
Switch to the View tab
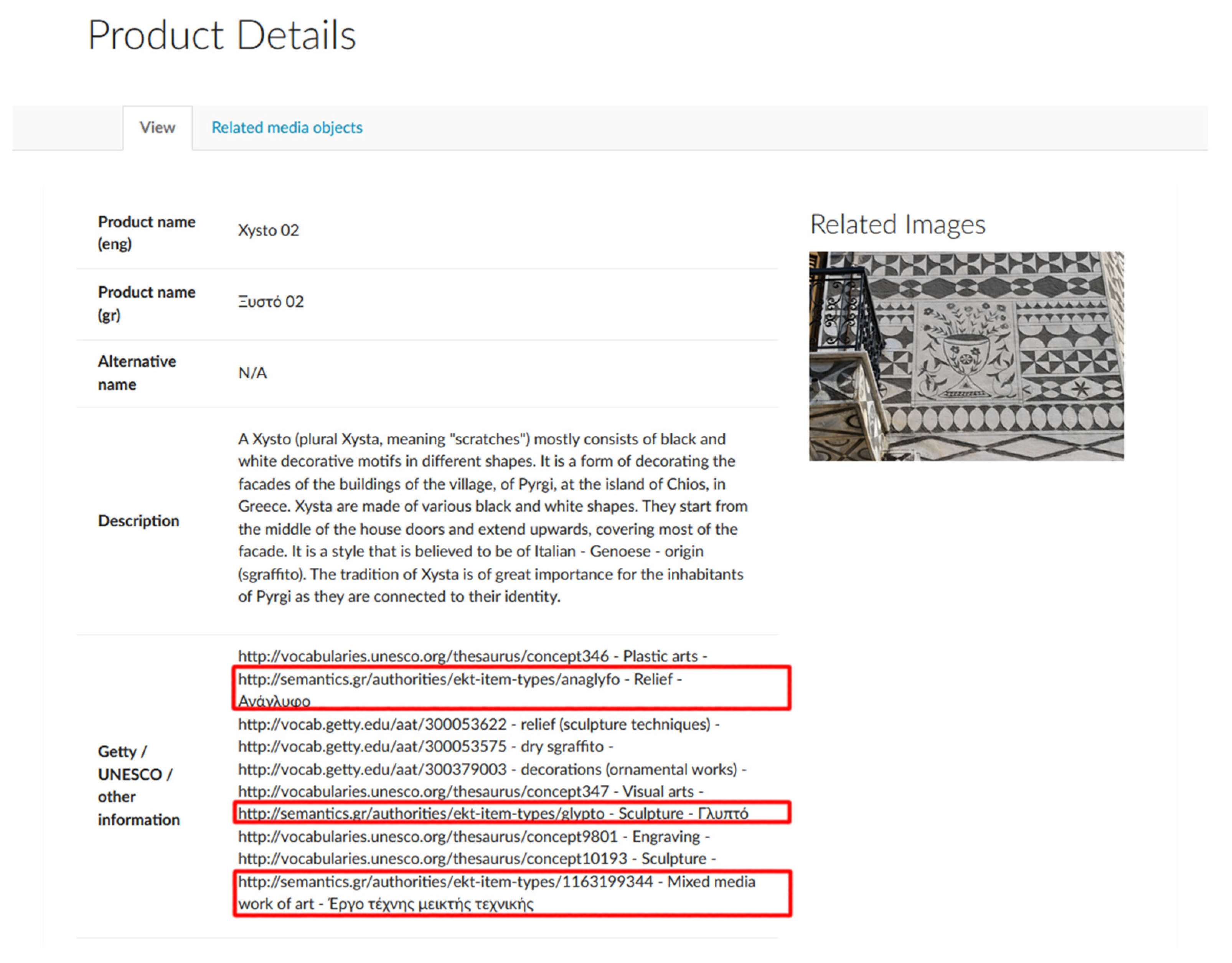pos(157,127)
